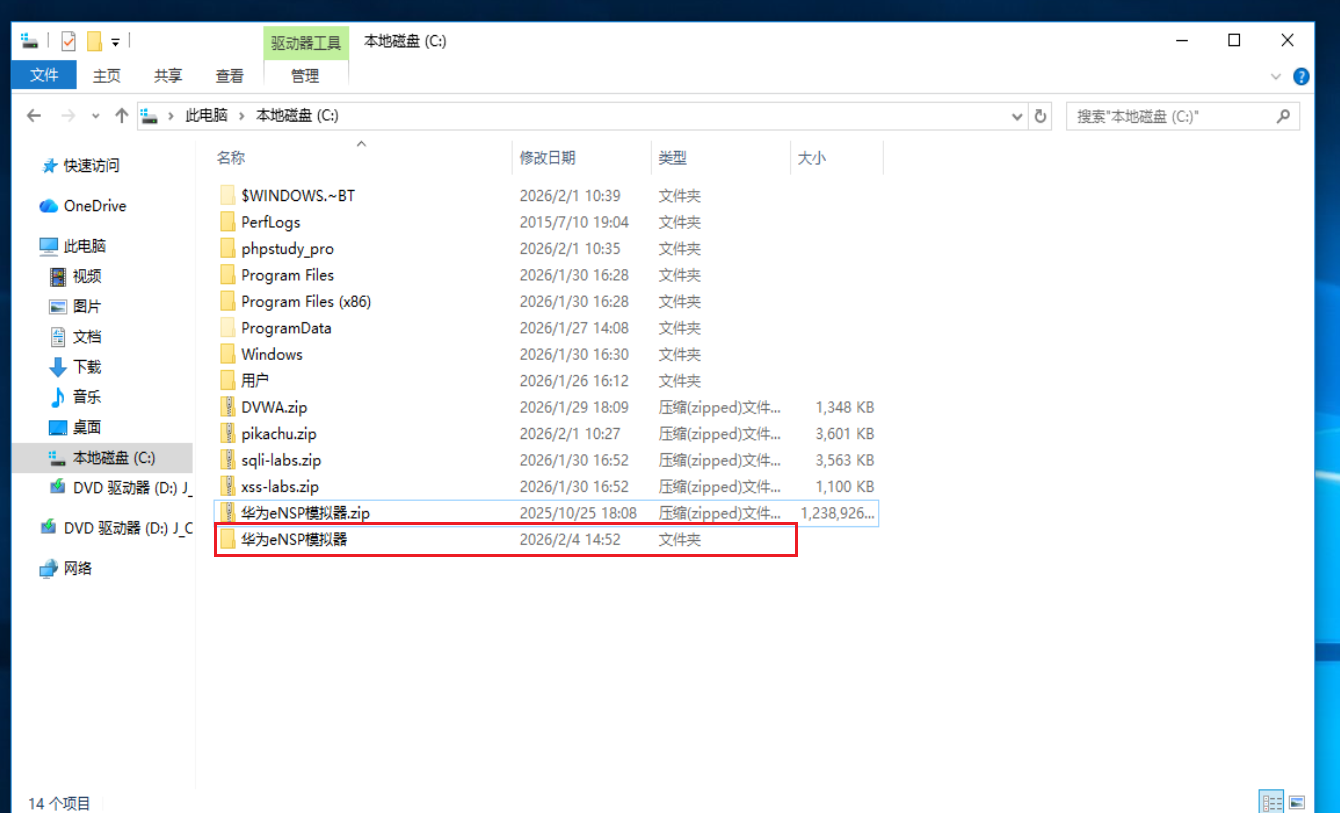Open 视频 in the navigation pane
Image resolution: width=1340 pixels, height=813 pixels.
click(x=75, y=276)
